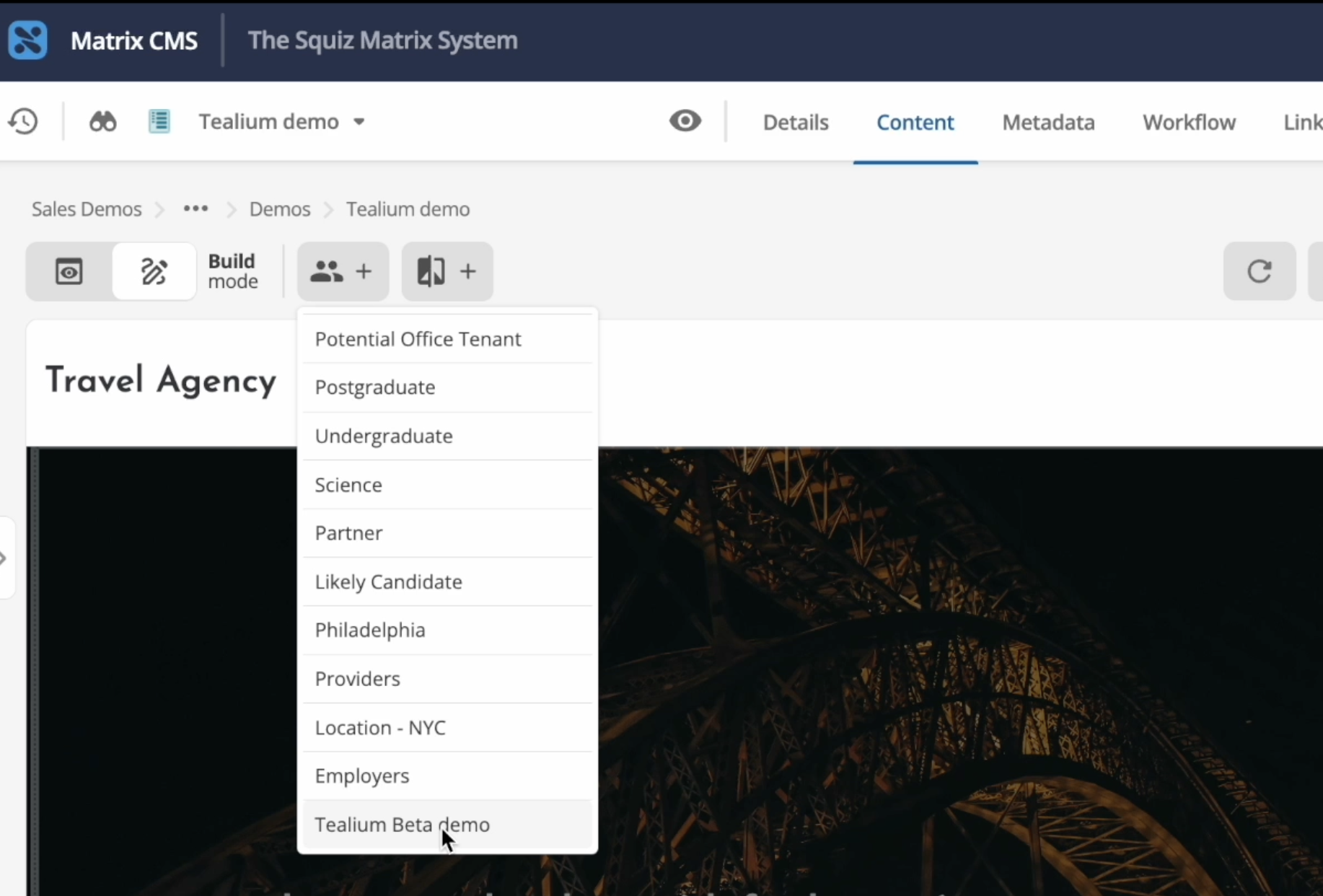Select the edit pencil Build mode icon
Screen dimensions: 1323x896
click(153, 271)
